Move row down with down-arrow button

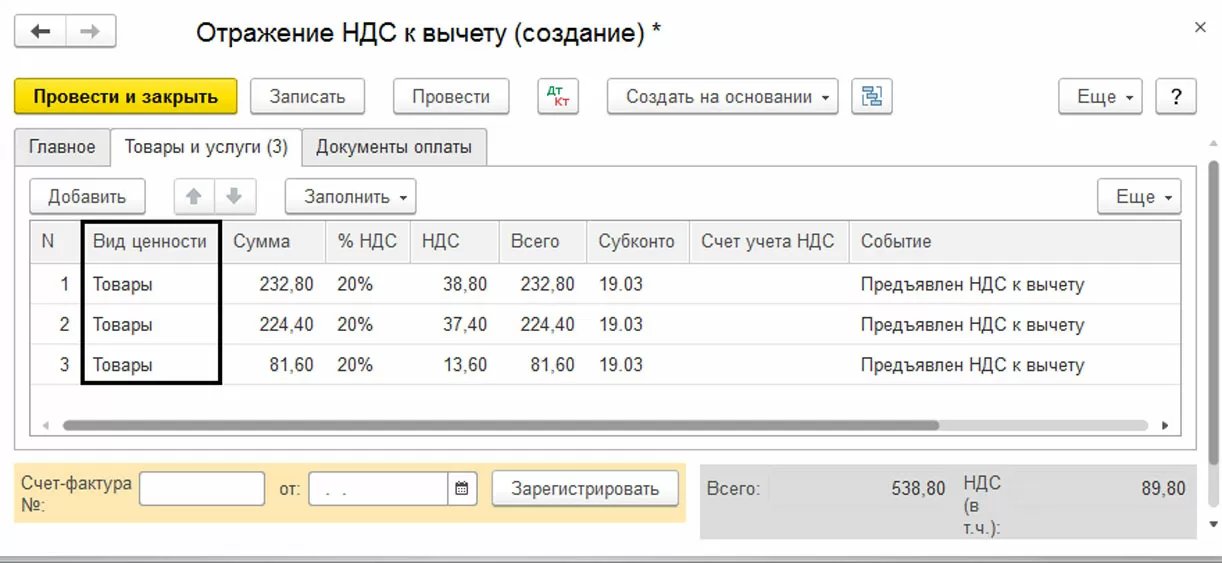pyautogui.click(x=235, y=196)
